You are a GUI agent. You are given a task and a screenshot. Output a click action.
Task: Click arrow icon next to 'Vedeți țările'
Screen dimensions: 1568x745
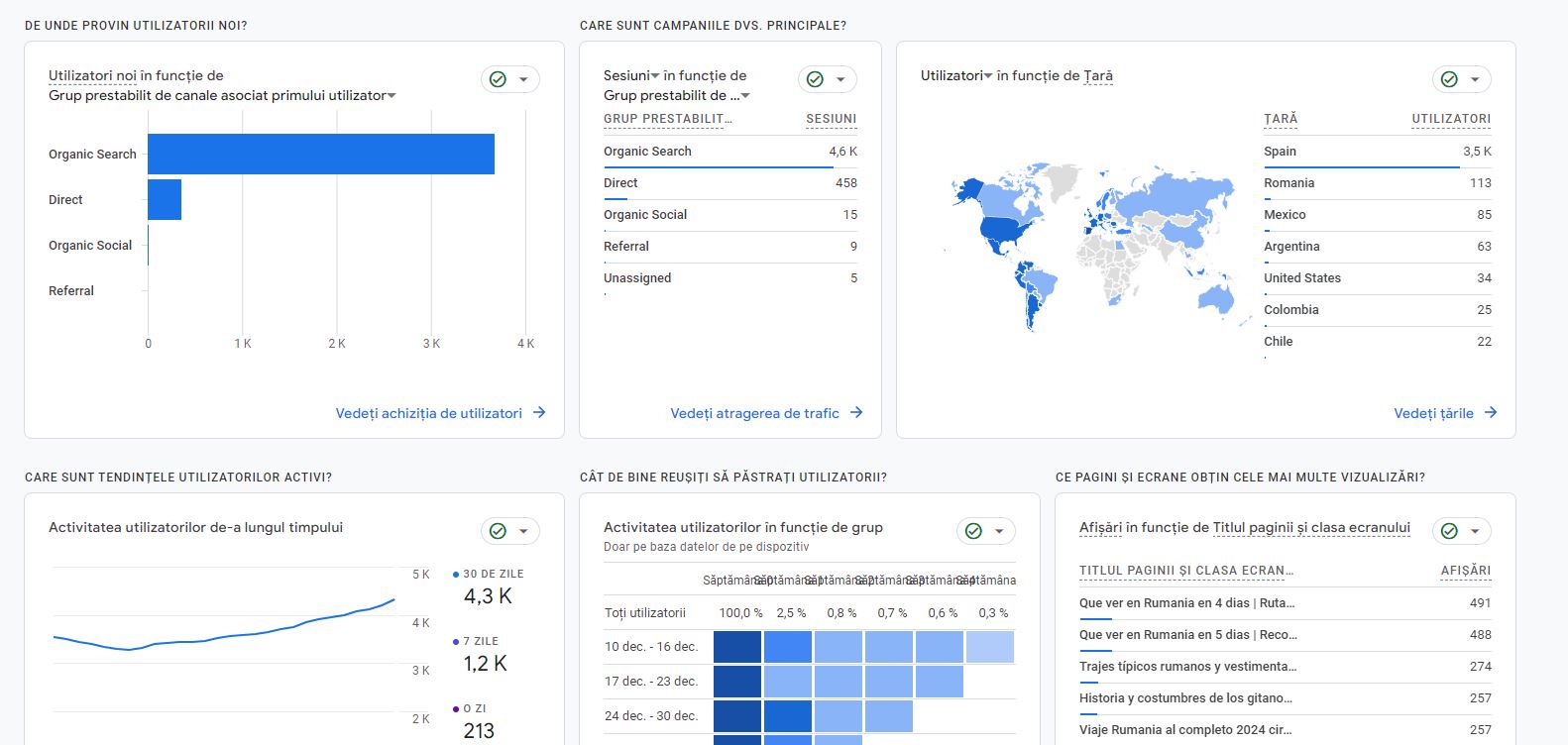click(1491, 412)
